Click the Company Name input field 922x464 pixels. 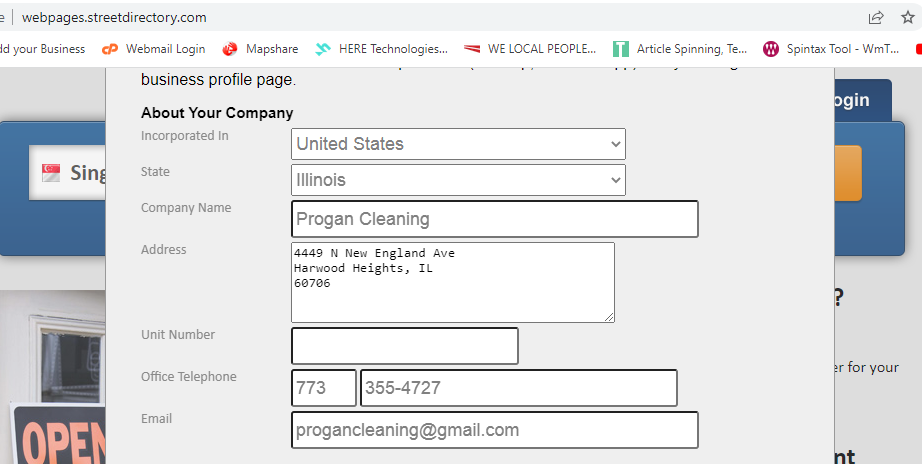click(494, 219)
